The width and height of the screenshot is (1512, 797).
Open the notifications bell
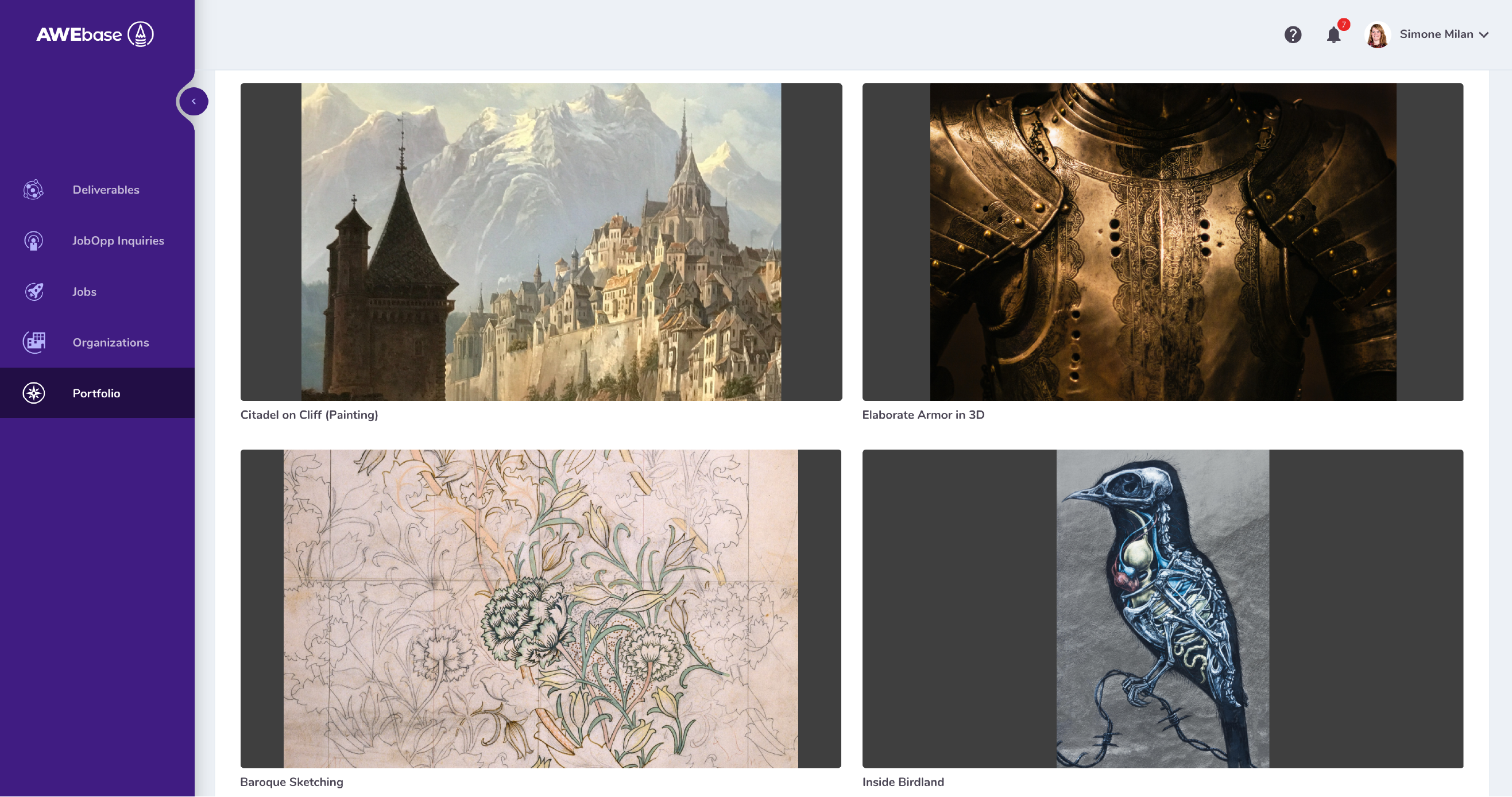tap(1333, 35)
